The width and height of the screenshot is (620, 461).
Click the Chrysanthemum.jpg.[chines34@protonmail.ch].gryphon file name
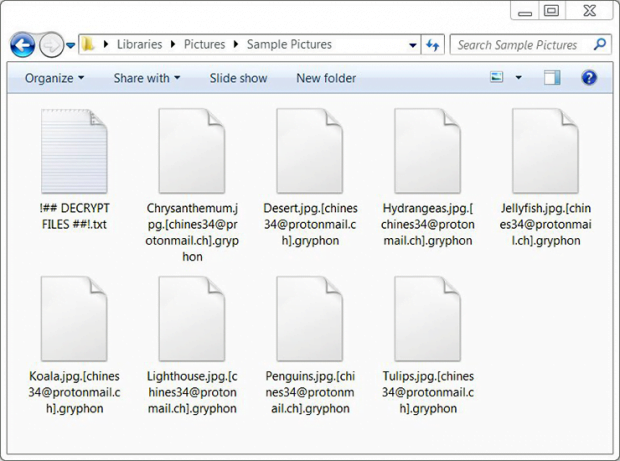192,232
